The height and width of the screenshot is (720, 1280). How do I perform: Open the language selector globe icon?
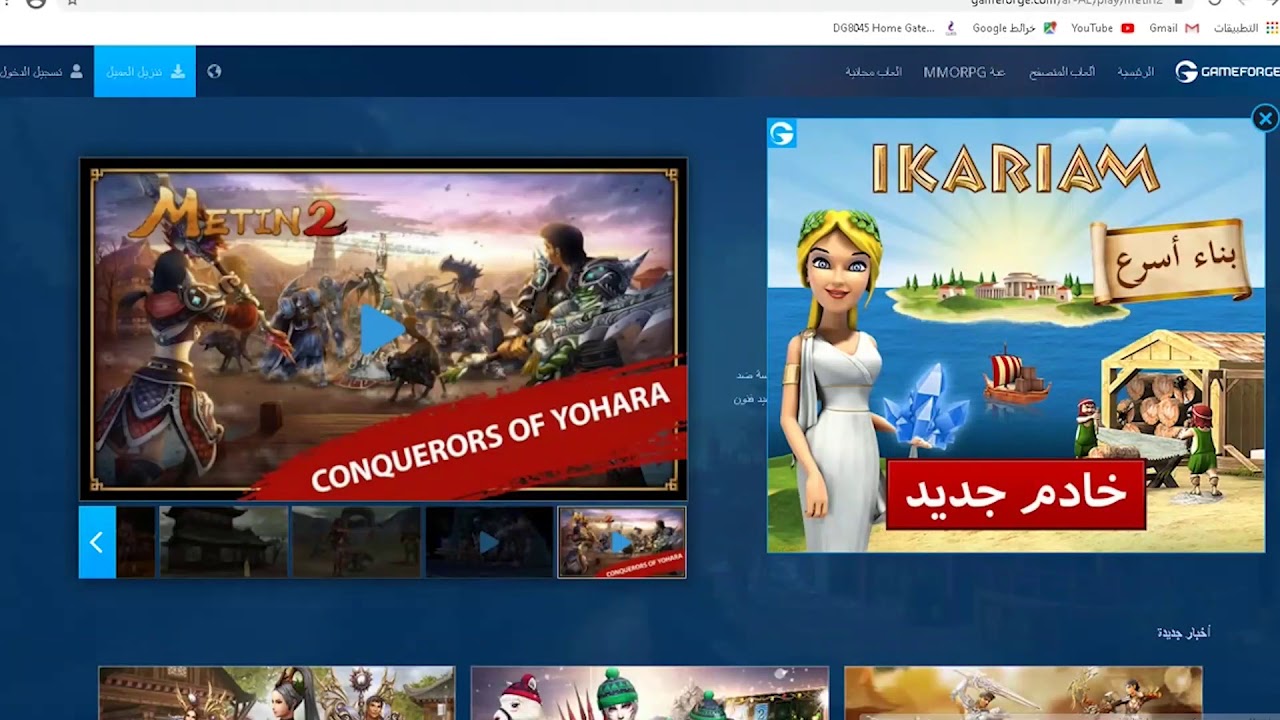click(x=214, y=72)
